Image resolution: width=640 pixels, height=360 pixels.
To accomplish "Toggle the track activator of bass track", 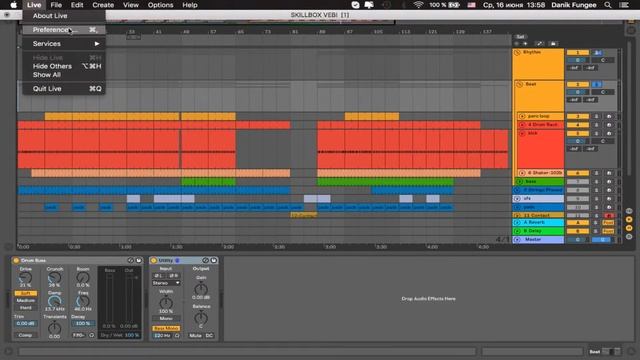I will click(x=578, y=182).
